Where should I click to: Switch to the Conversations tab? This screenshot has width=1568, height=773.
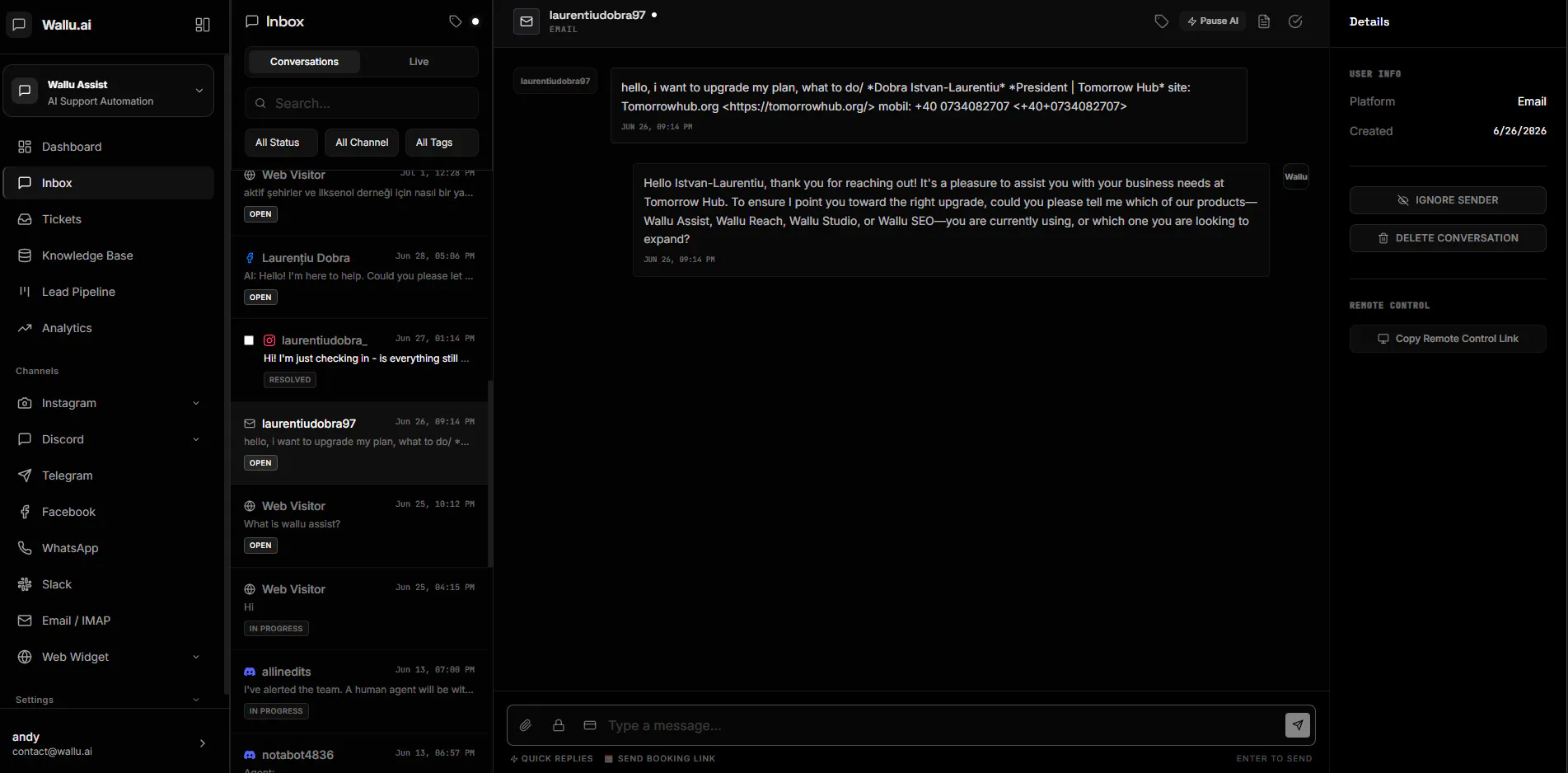point(304,62)
